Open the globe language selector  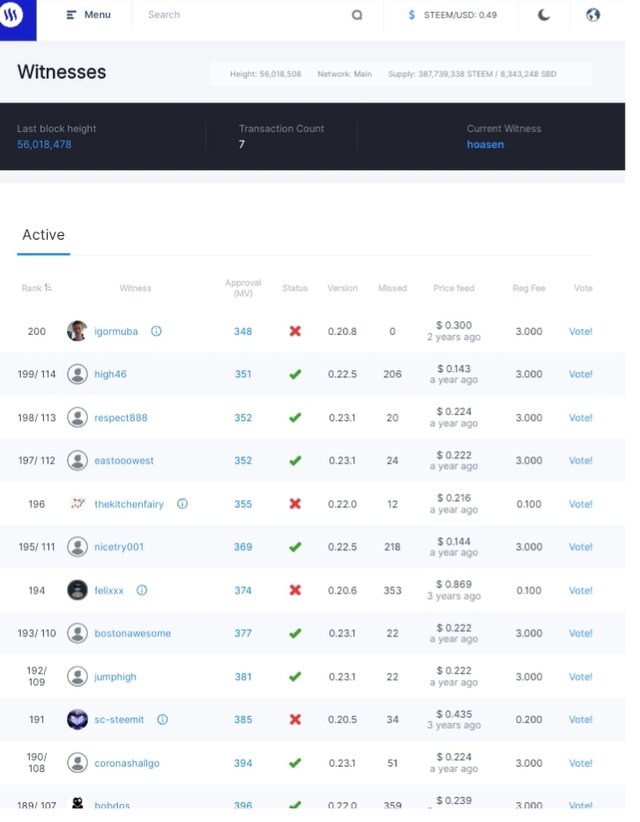593,15
